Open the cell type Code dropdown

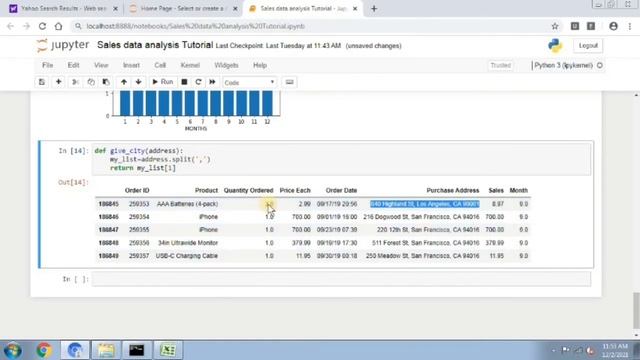249,82
